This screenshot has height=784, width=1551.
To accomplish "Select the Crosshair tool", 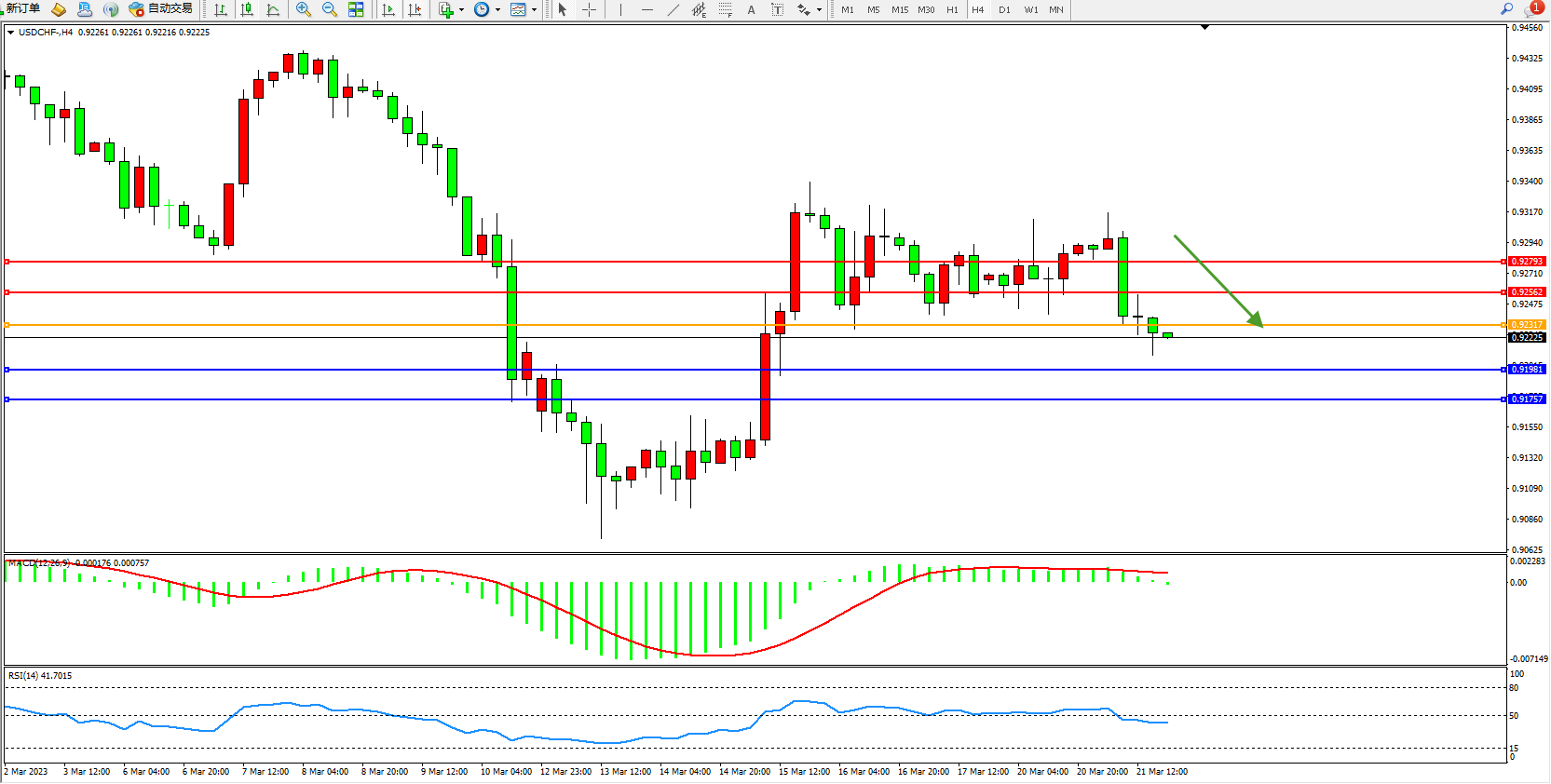I will (x=589, y=9).
